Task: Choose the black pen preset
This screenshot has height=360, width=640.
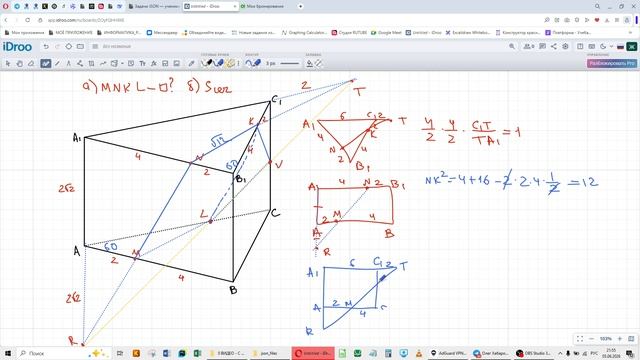Action: coord(207,63)
